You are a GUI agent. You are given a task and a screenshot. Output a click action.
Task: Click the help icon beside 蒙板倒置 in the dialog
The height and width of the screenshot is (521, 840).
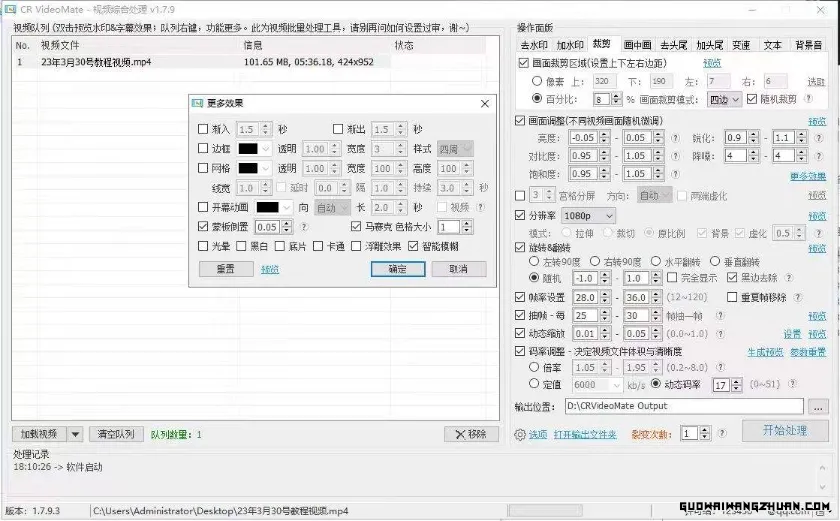[304, 226]
